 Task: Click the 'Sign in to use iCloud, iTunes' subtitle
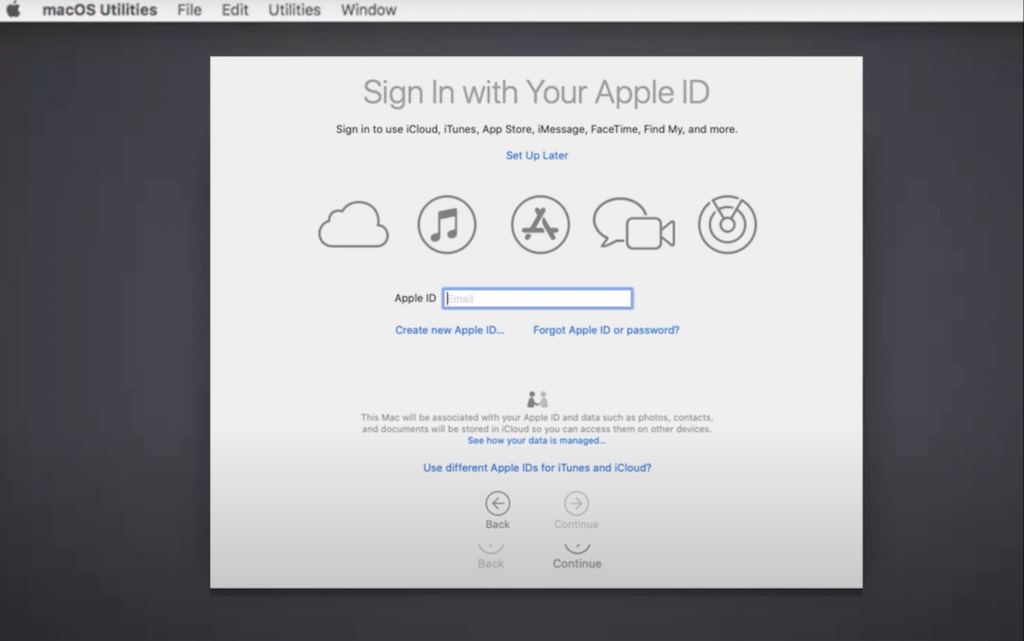point(537,129)
